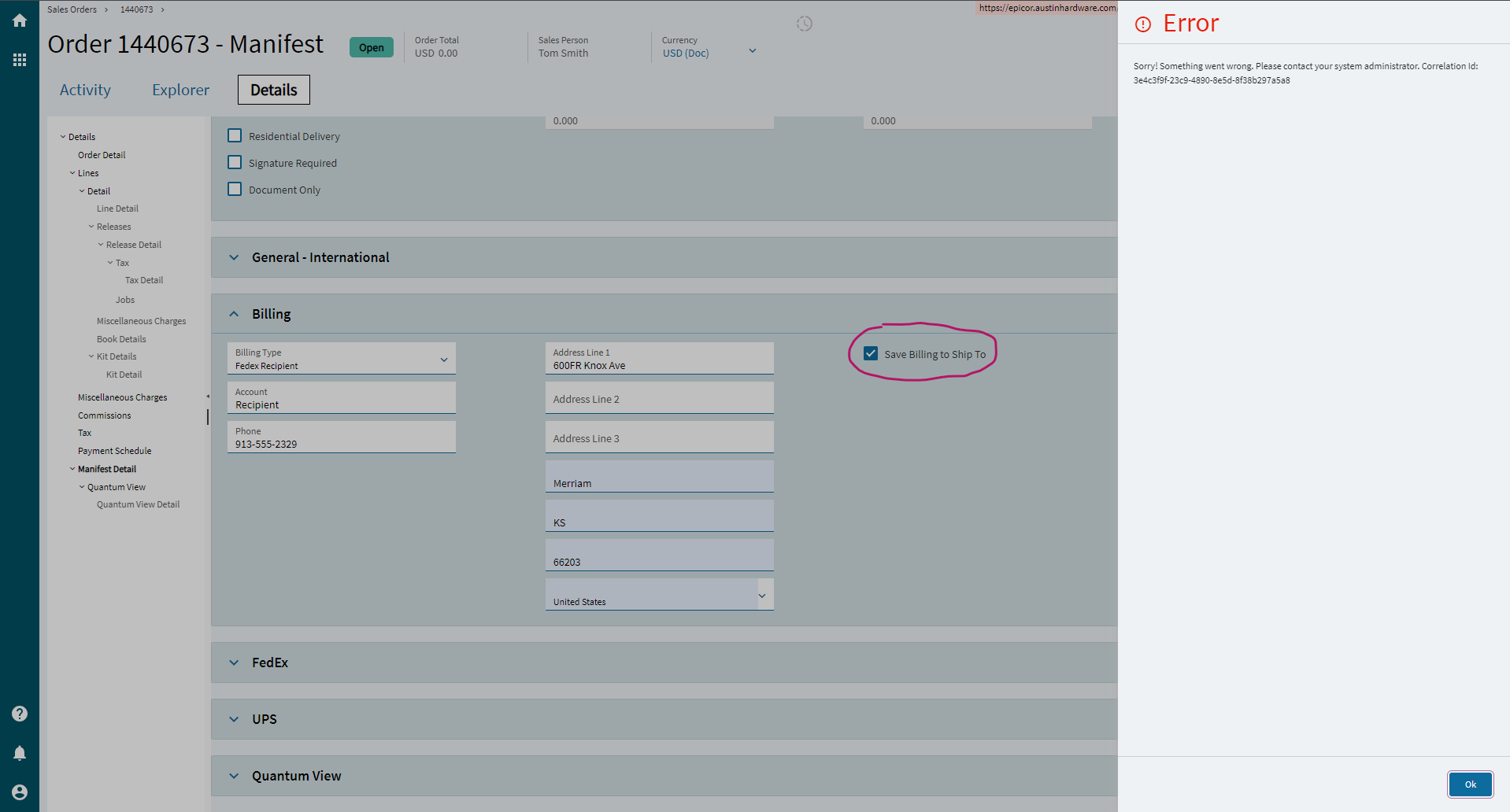This screenshot has width=1510, height=812.
Task: Click the recent activity clock icon
Action: click(804, 24)
